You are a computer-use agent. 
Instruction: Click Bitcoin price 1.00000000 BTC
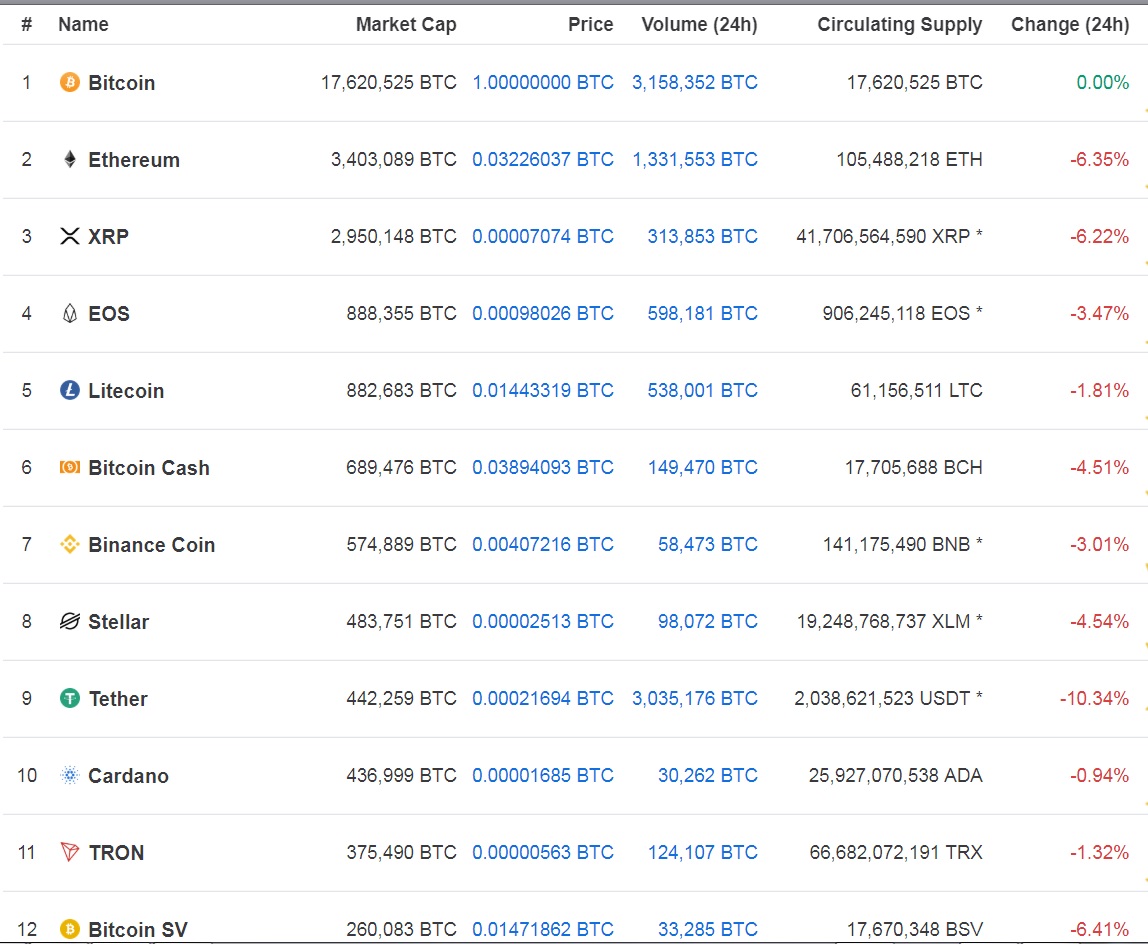pyautogui.click(x=543, y=82)
